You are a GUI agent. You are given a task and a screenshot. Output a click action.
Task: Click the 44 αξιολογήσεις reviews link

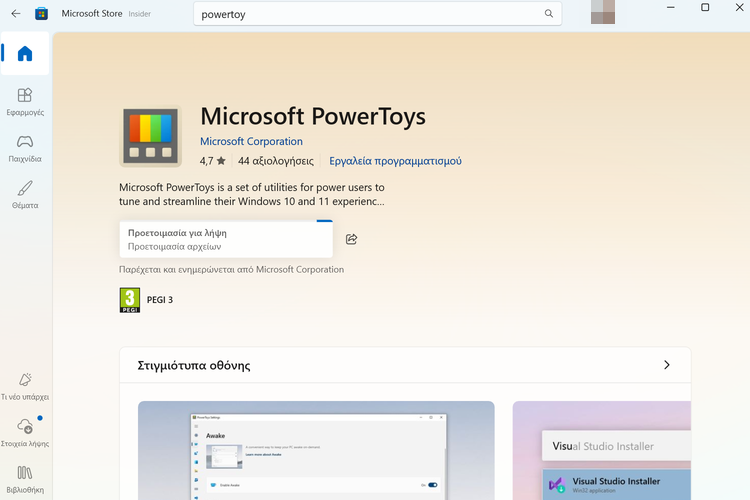pyautogui.click(x=276, y=161)
